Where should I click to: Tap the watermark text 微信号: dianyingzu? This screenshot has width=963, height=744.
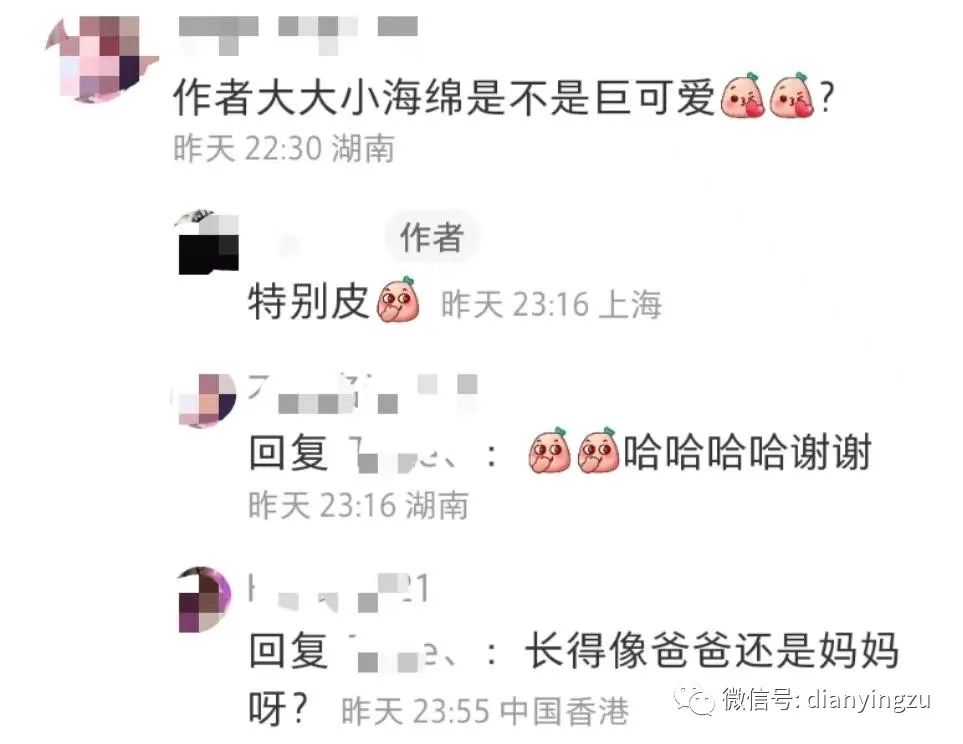[x=825, y=700]
